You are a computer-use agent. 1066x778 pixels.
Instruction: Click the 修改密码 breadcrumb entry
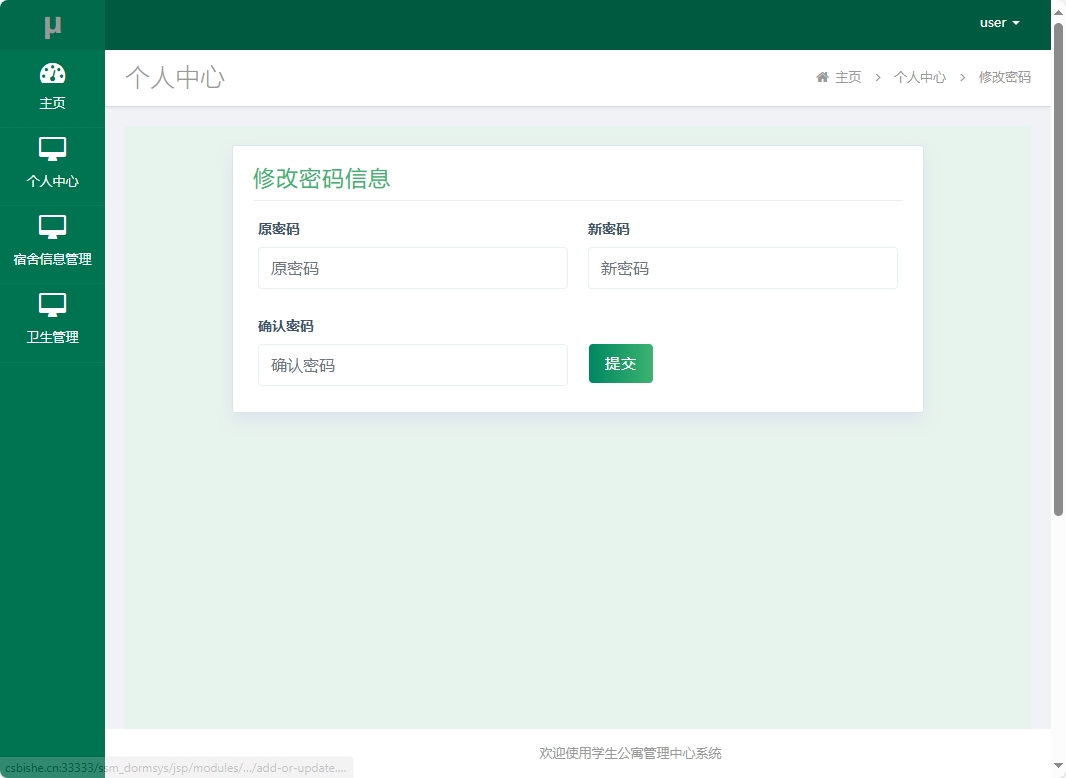[x=1004, y=77]
